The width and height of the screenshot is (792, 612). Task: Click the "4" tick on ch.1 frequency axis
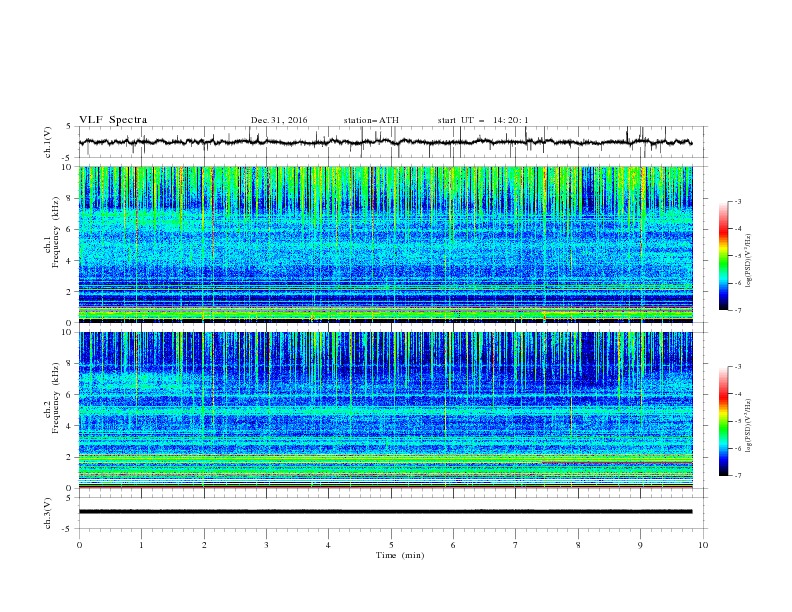pyautogui.click(x=70, y=261)
